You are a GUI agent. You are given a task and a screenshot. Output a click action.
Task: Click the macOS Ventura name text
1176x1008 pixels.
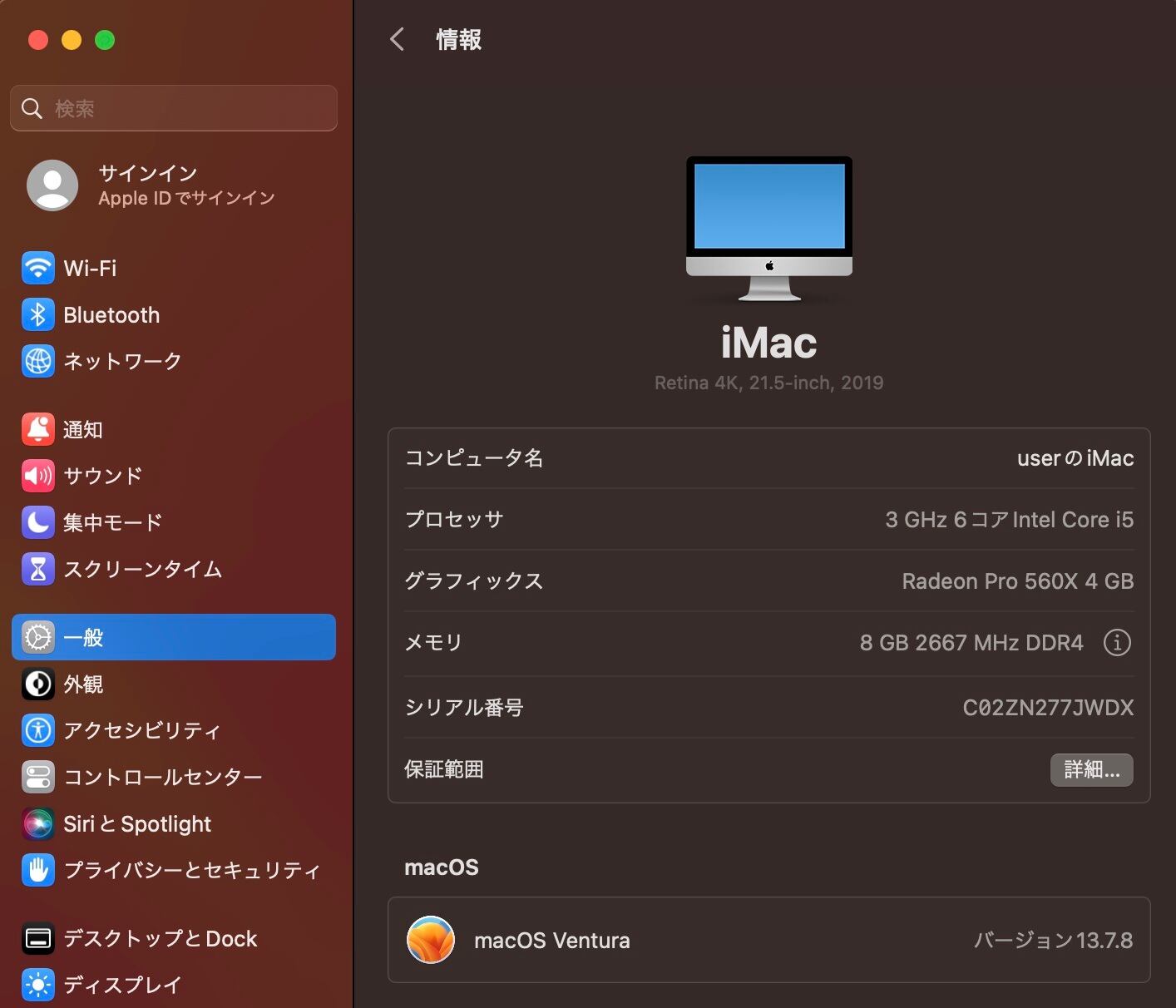[552, 940]
